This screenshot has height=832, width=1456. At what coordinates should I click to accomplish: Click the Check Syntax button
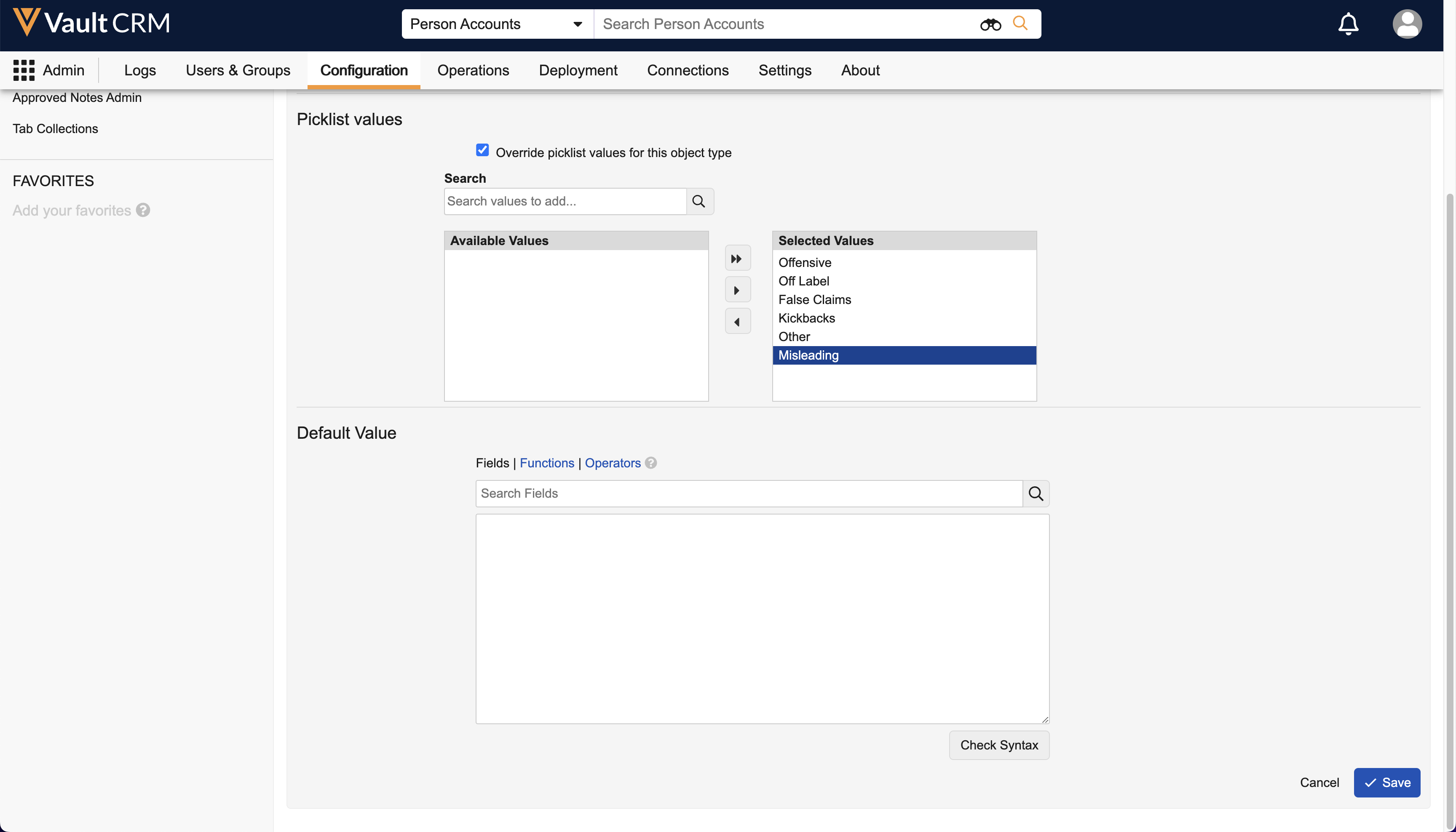[998, 745]
